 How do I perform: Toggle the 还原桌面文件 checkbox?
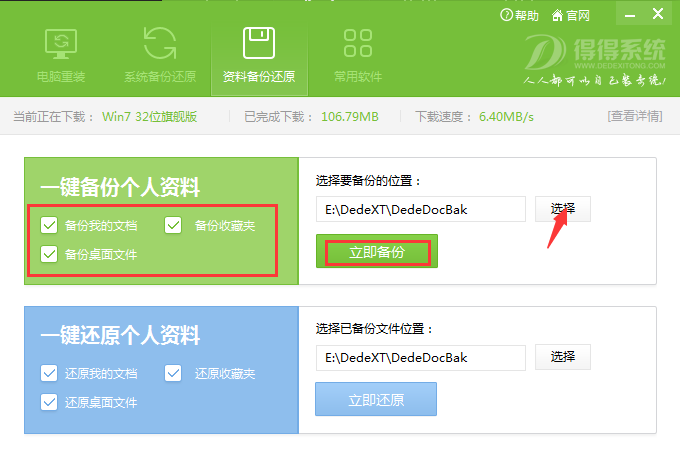[49, 402]
